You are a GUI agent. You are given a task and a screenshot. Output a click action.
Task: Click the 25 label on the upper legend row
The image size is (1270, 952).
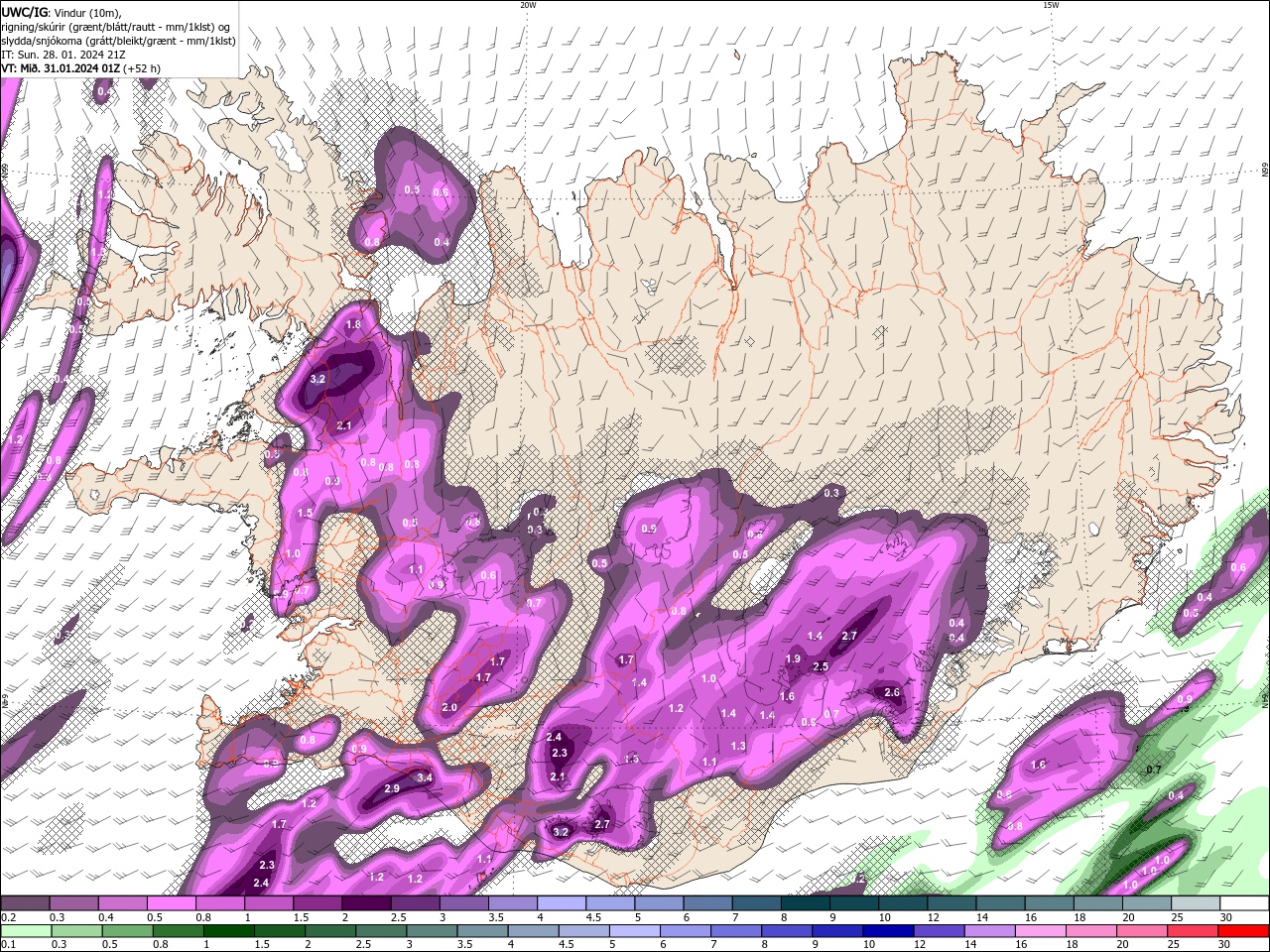[x=1176, y=917]
